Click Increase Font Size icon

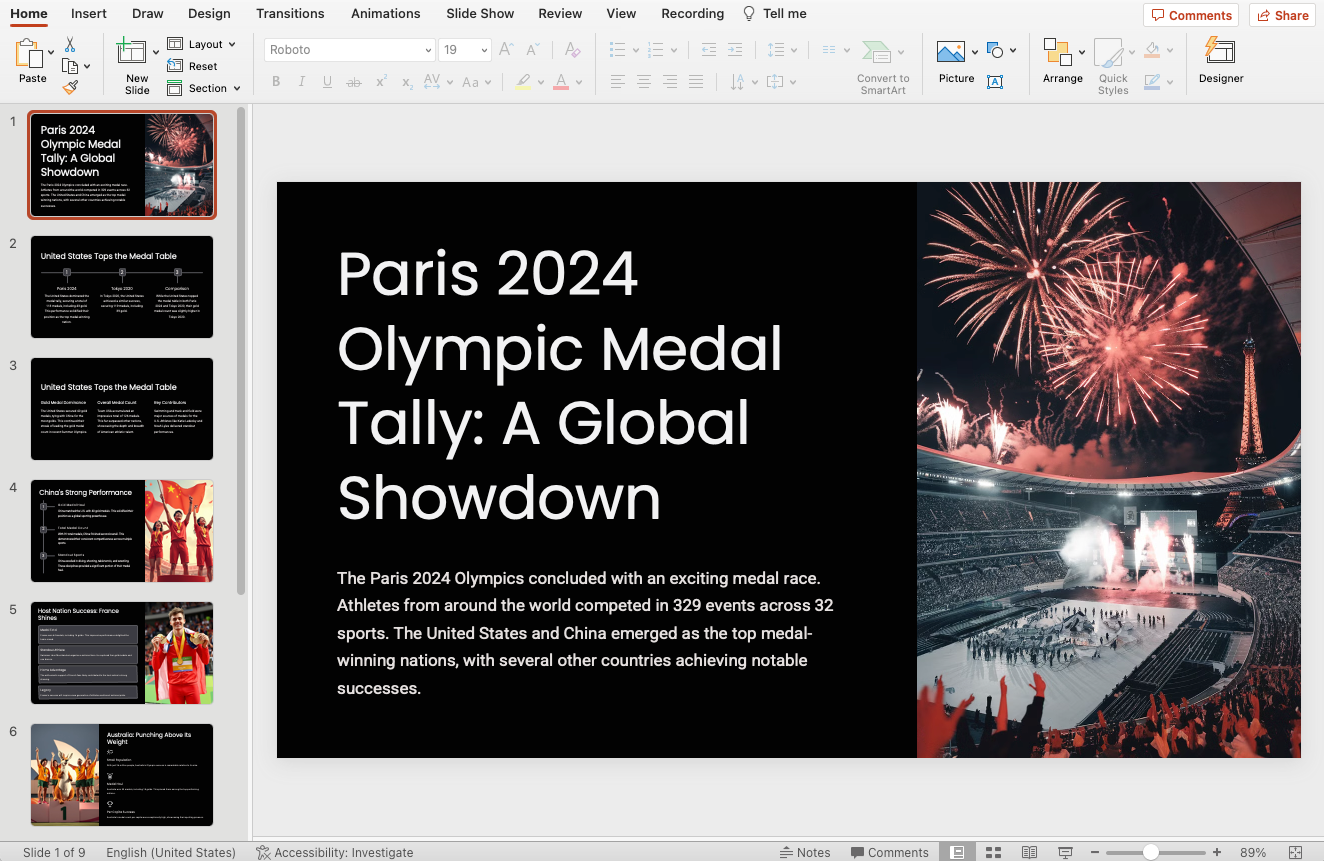(x=507, y=49)
